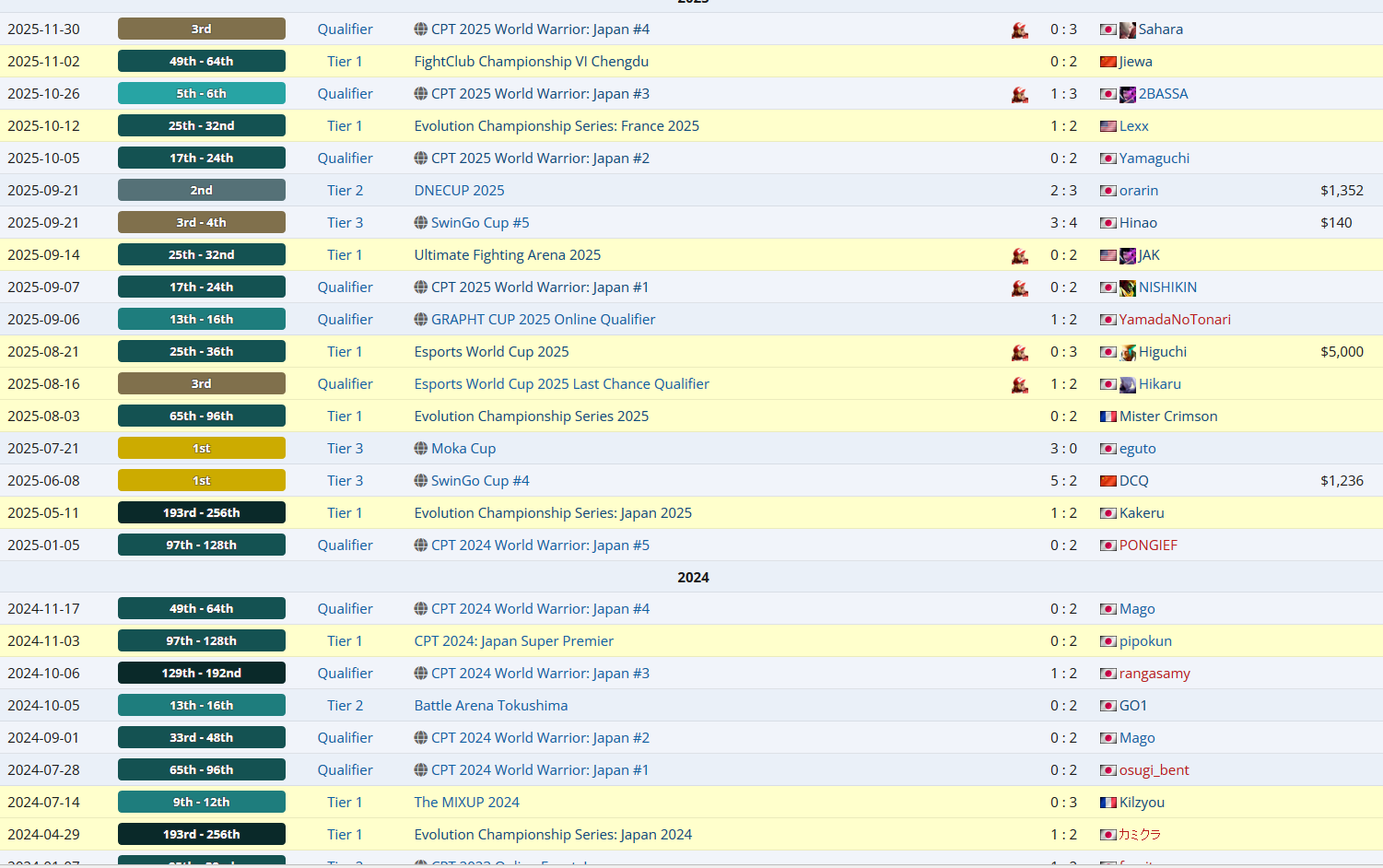The height and width of the screenshot is (868, 1383).
Task: Click the date 2025-07-21
Action: [43, 449]
